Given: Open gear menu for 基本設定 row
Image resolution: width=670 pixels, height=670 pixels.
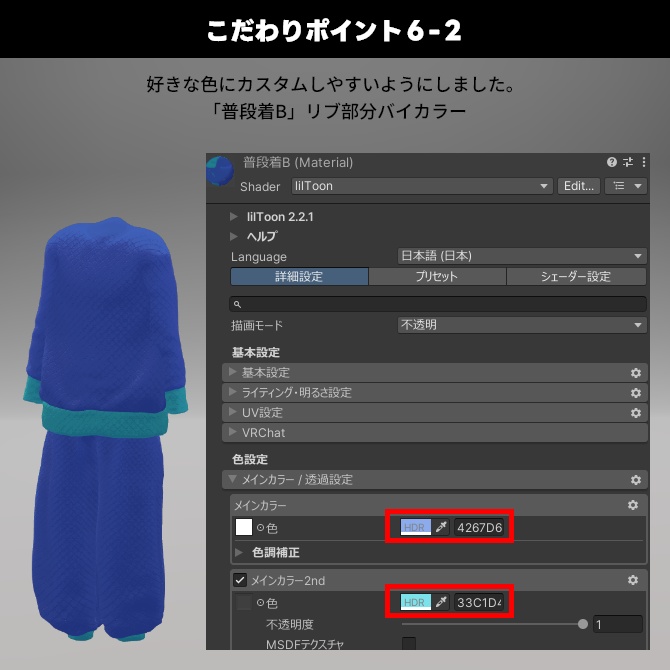Looking at the screenshot, I should (636, 373).
